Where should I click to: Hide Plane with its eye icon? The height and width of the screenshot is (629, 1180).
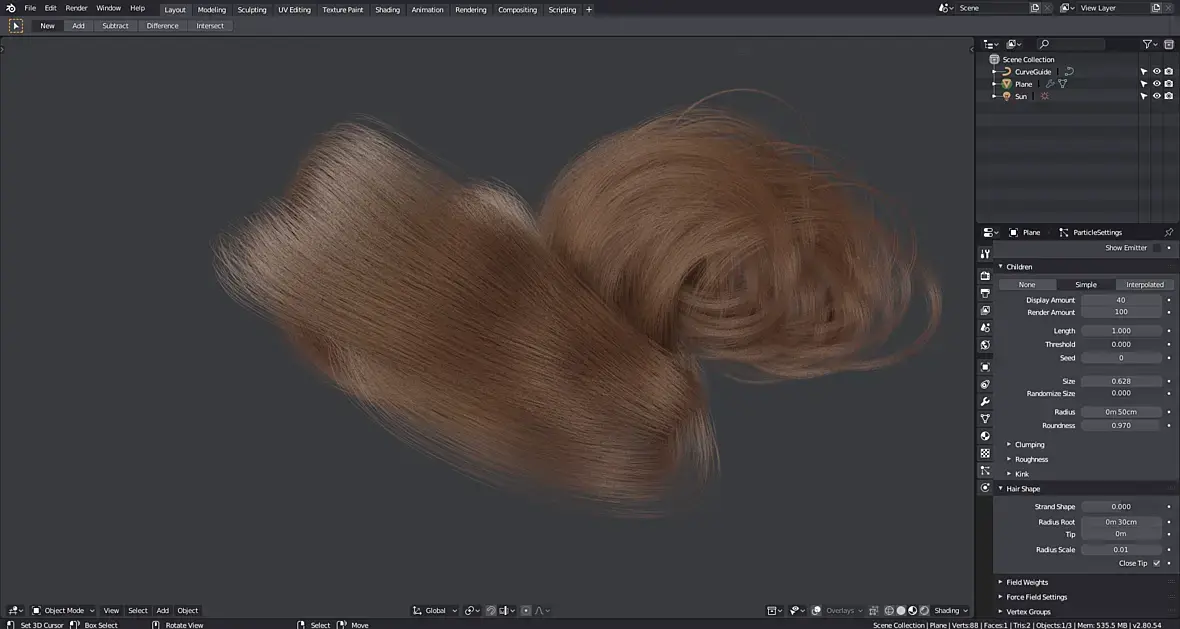(1157, 84)
